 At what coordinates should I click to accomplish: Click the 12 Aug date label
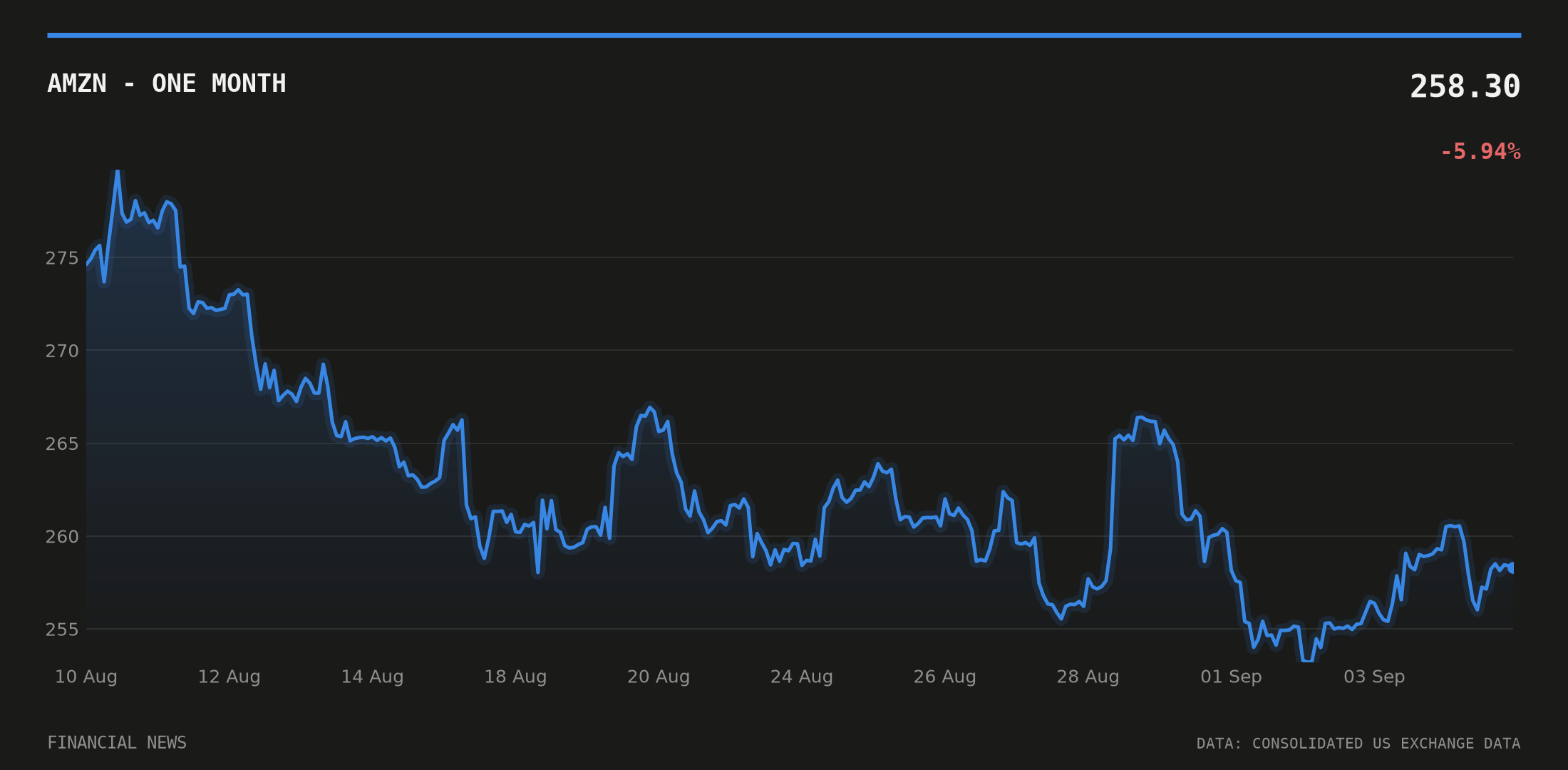click(229, 677)
